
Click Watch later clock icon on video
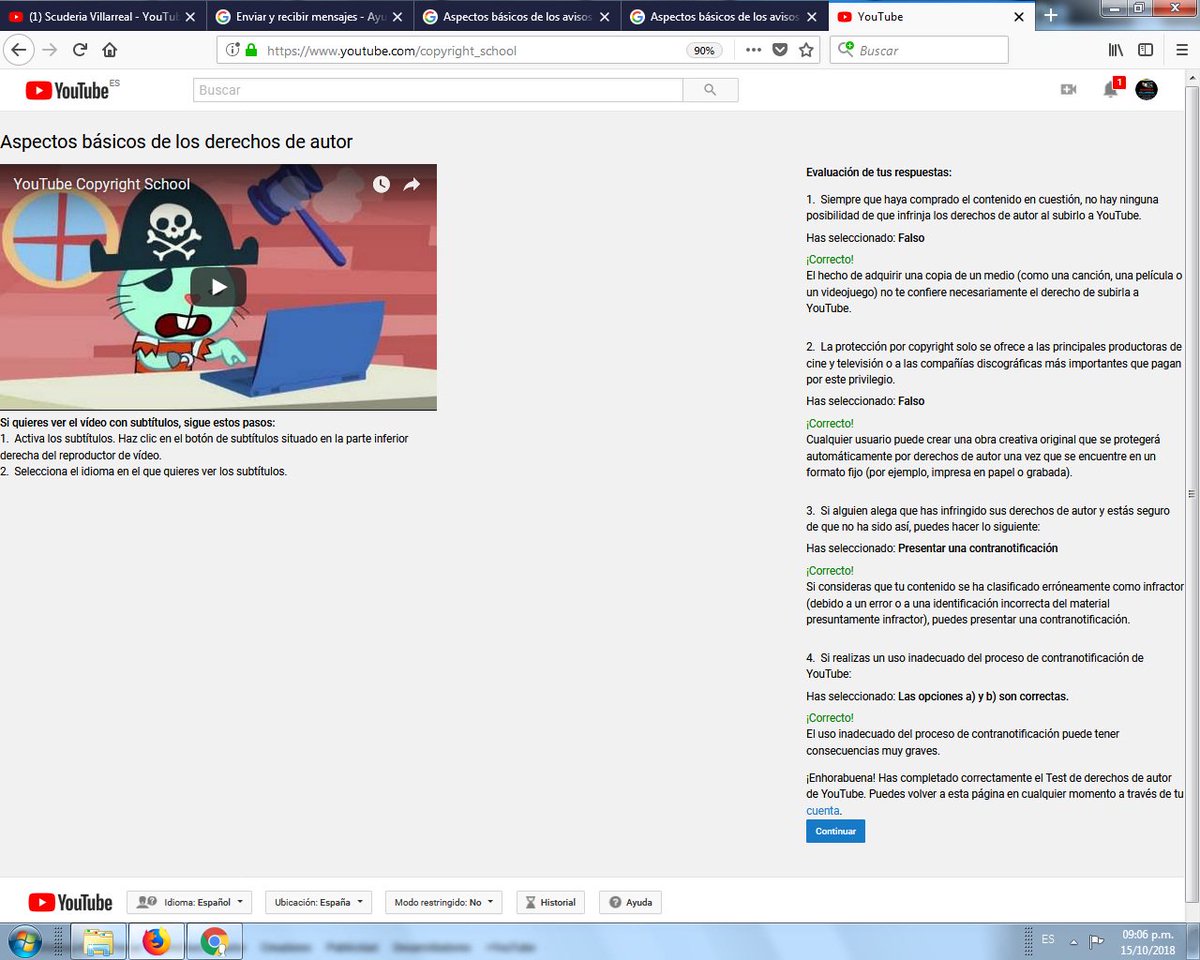pos(381,184)
